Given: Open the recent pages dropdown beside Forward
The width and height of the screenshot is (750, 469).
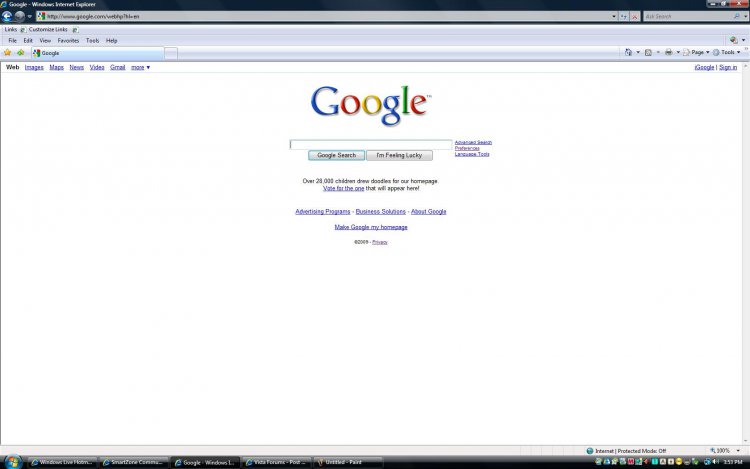Looking at the screenshot, I should (x=29, y=16).
